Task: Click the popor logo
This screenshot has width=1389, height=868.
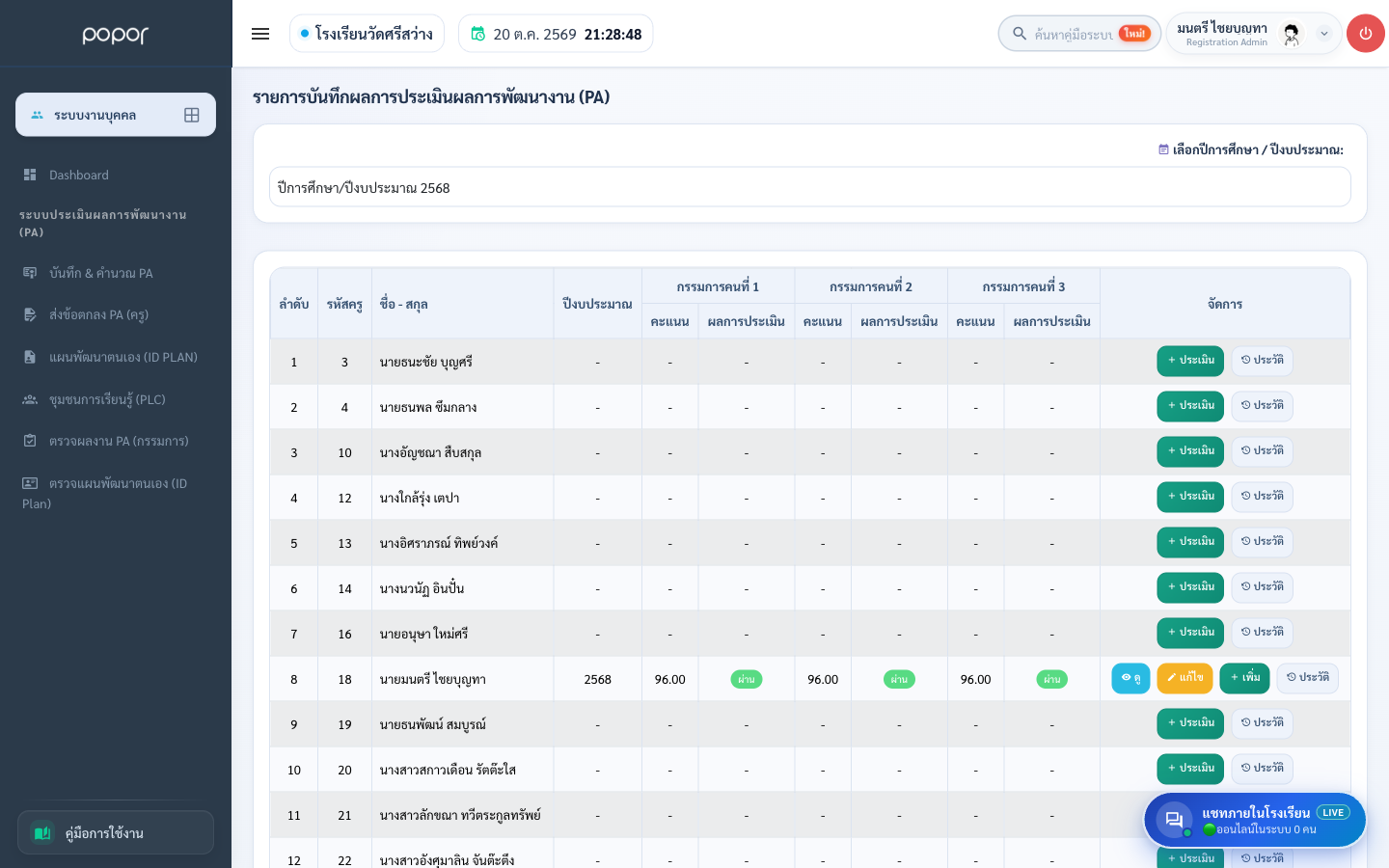Action: (x=116, y=35)
